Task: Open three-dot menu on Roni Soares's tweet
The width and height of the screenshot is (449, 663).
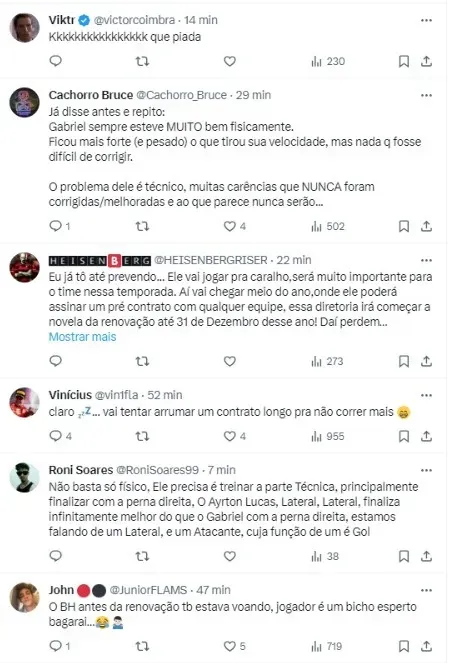Action: [x=426, y=470]
